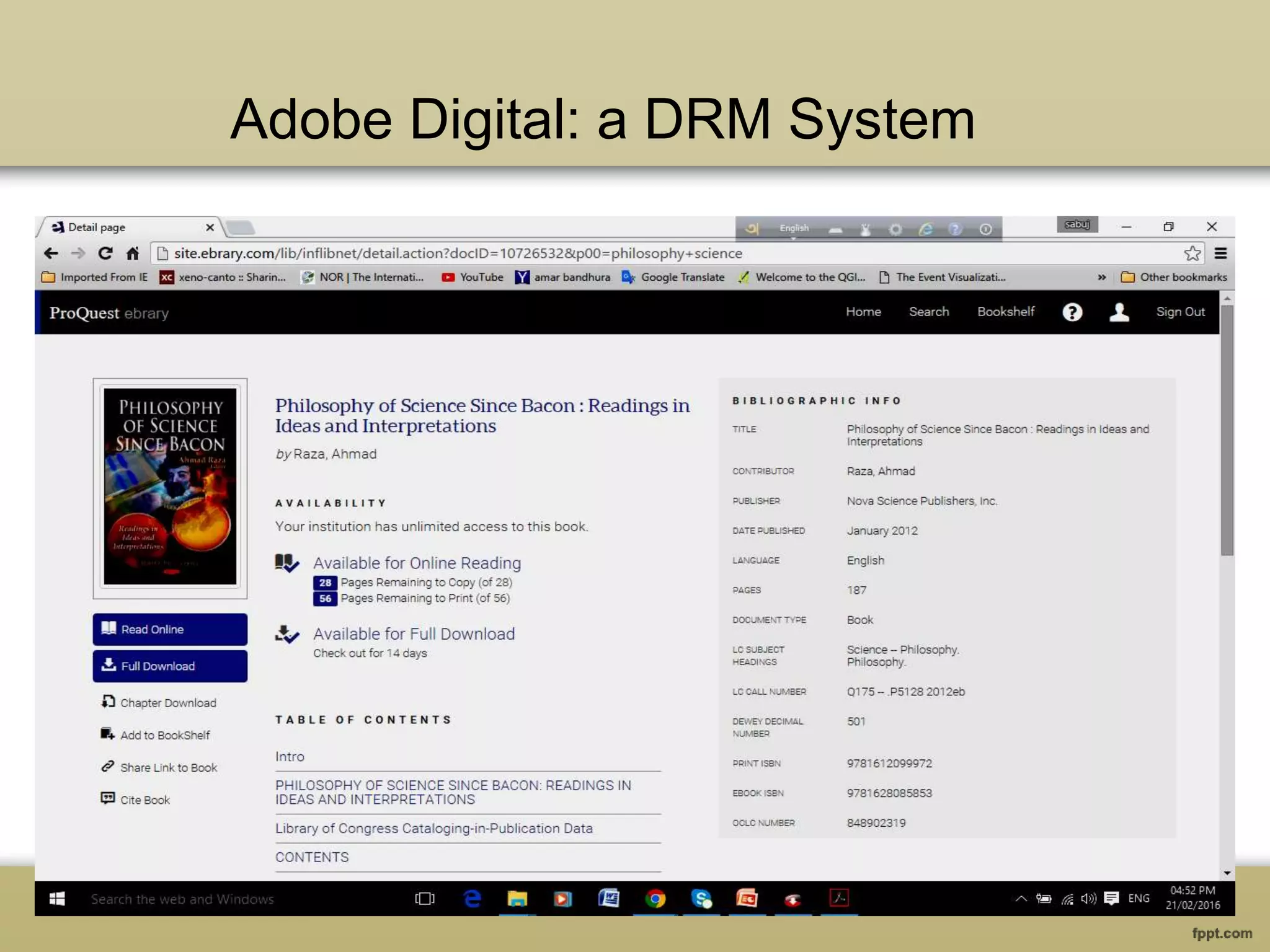Screen dimensions: 1270x952
Task: Open Bookshelf in the ebrary navigation
Action: (x=1006, y=312)
